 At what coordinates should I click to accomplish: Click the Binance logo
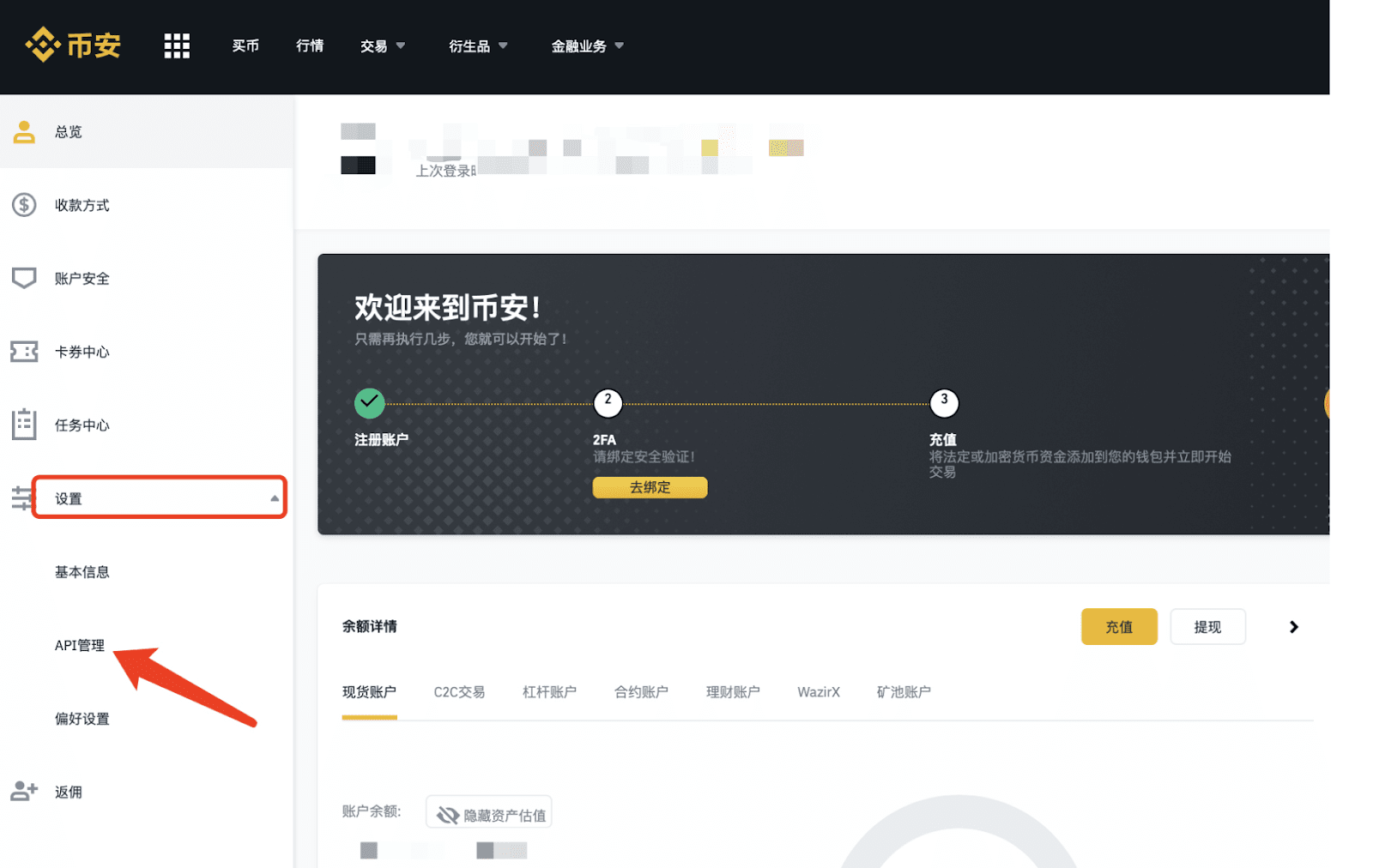pyautogui.click(x=73, y=45)
